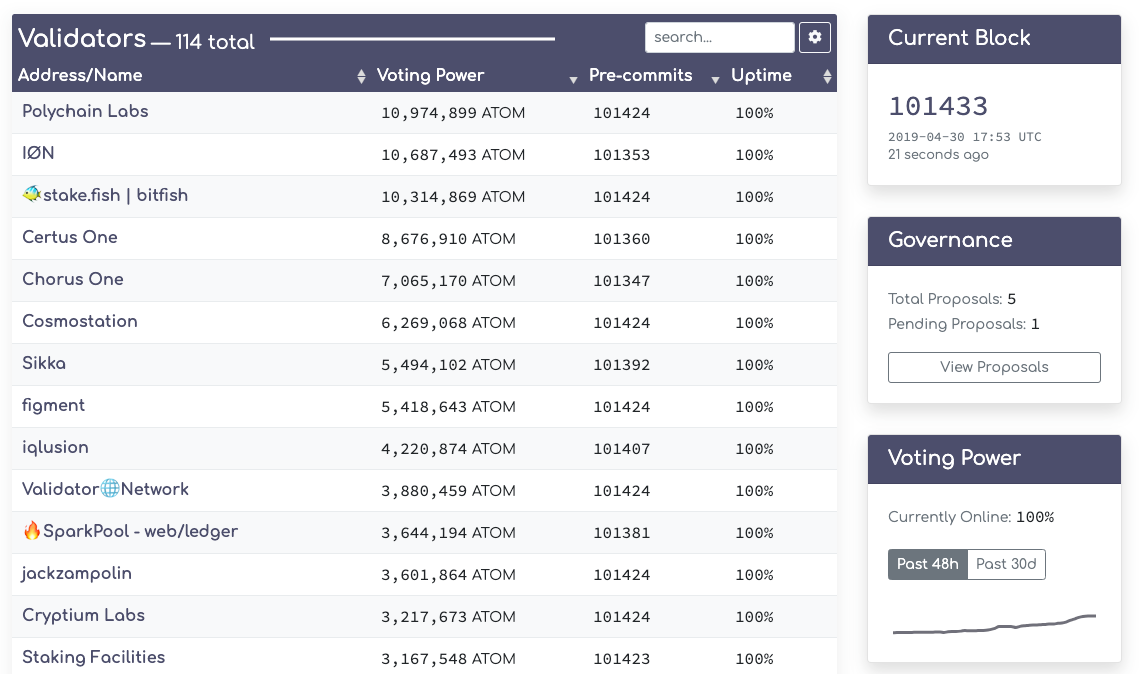The height and width of the screenshot is (674, 1139).
Task: Click the Pre-commits column header
Action: (x=640, y=75)
